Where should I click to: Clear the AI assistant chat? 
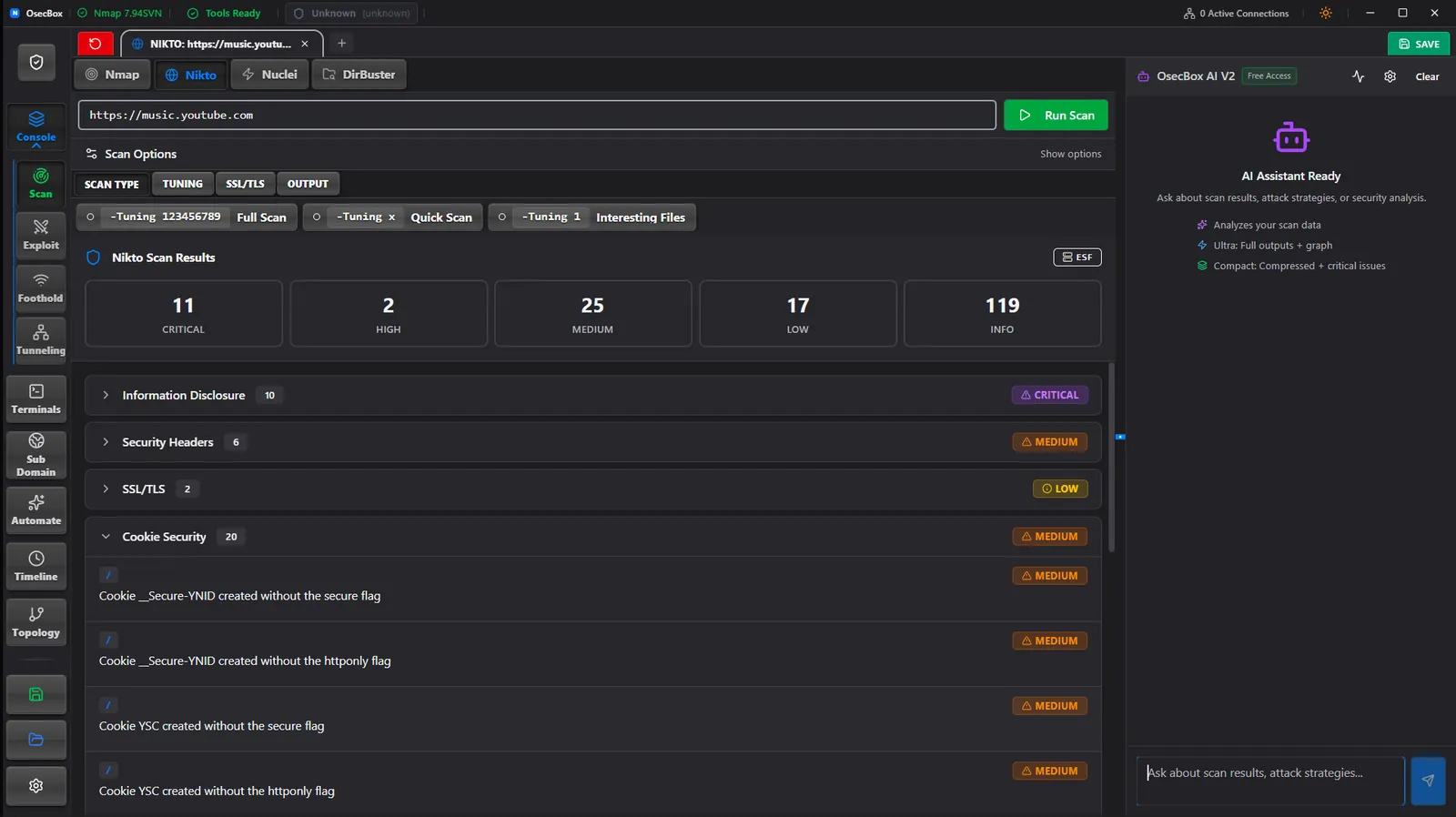click(x=1427, y=76)
